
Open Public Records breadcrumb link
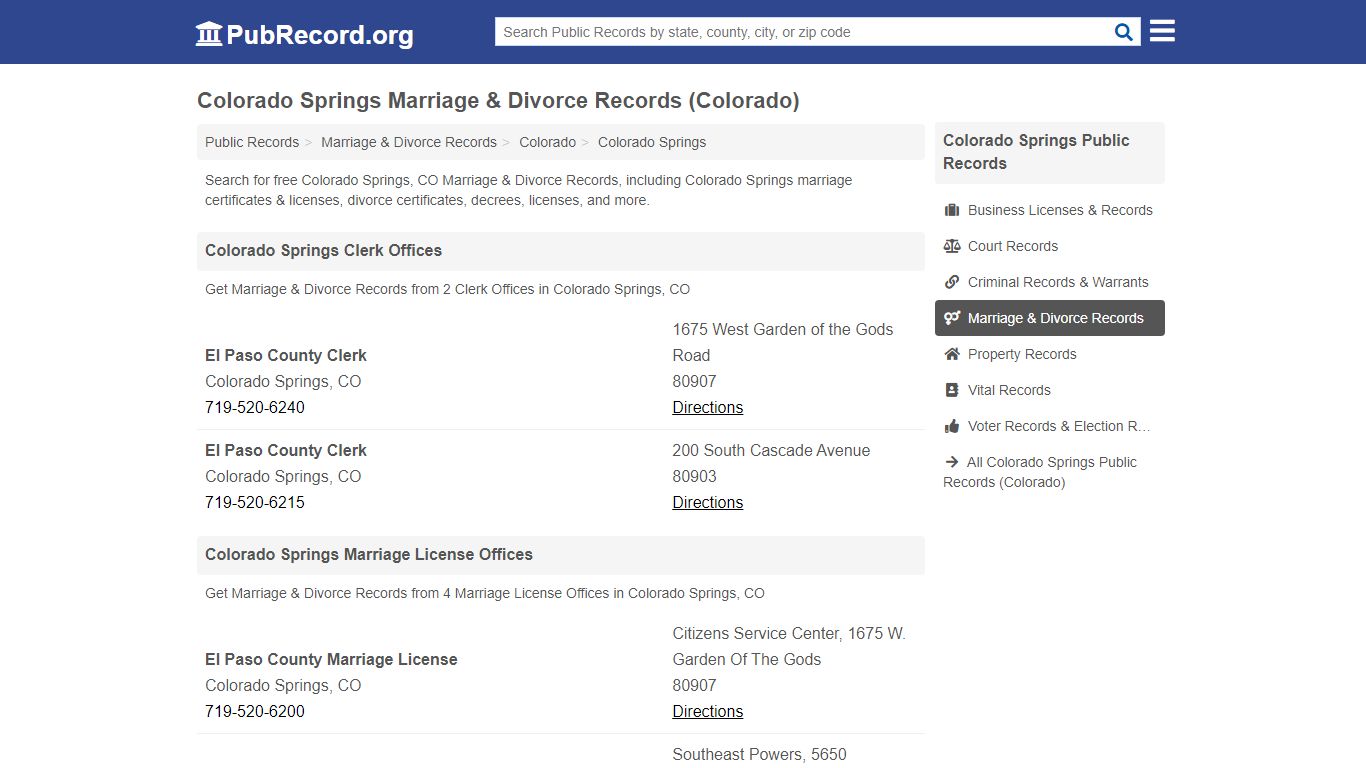(x=252, y=142)
